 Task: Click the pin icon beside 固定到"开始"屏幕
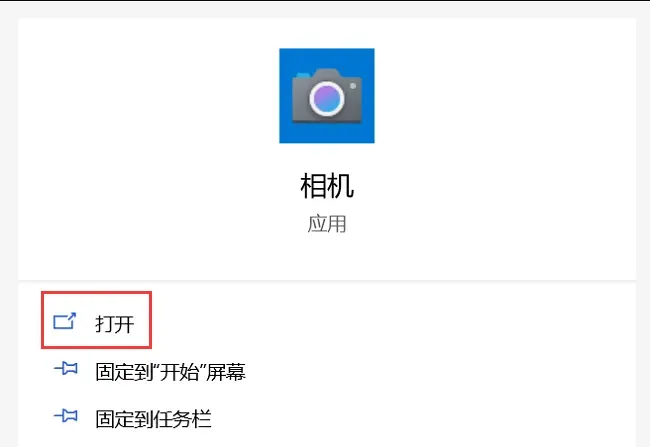point(65,368)
